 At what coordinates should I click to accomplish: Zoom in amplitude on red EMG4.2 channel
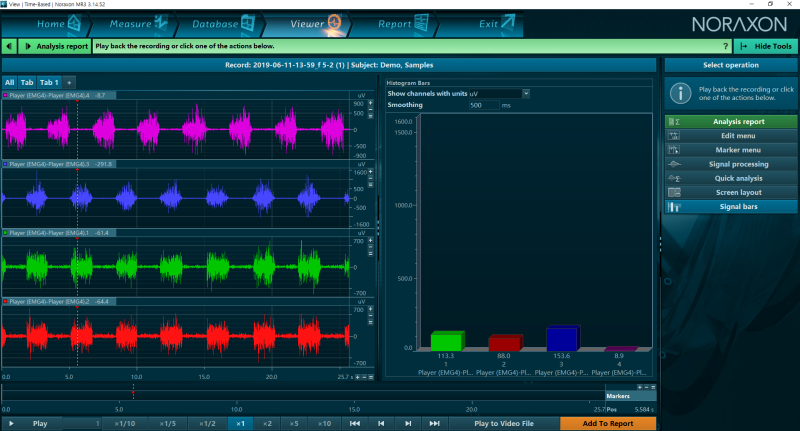(370, 310)
